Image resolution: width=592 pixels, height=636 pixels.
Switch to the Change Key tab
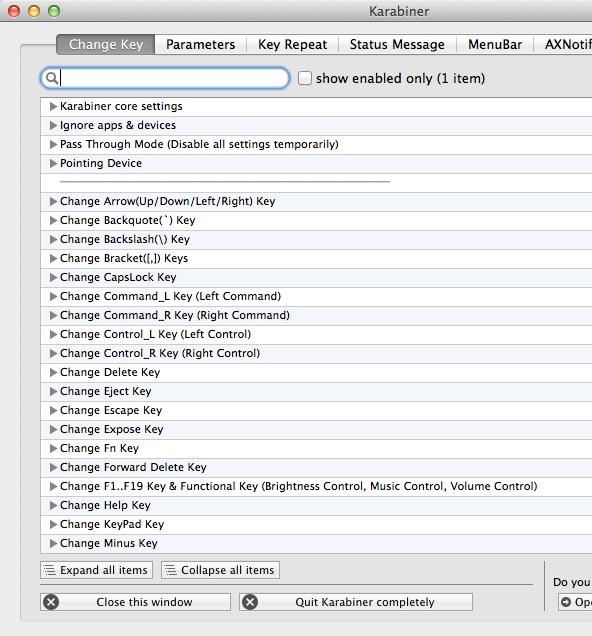click(105, 44)
